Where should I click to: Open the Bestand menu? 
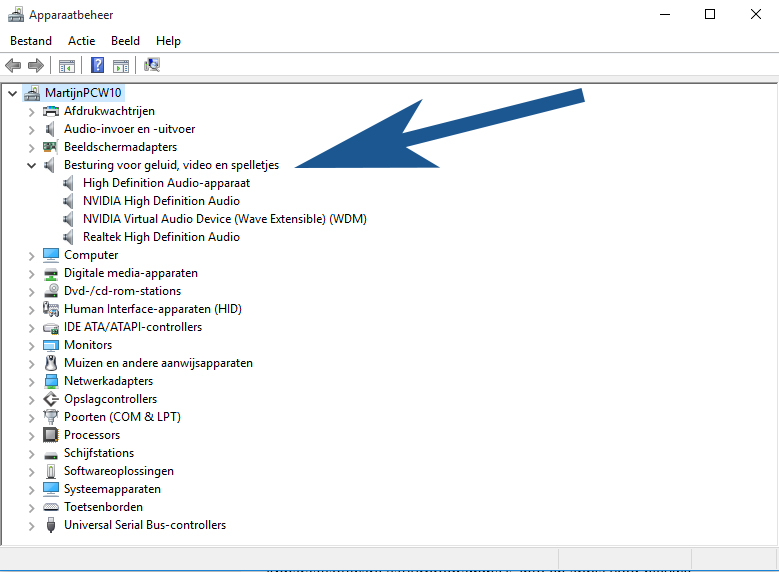point(31,41)
